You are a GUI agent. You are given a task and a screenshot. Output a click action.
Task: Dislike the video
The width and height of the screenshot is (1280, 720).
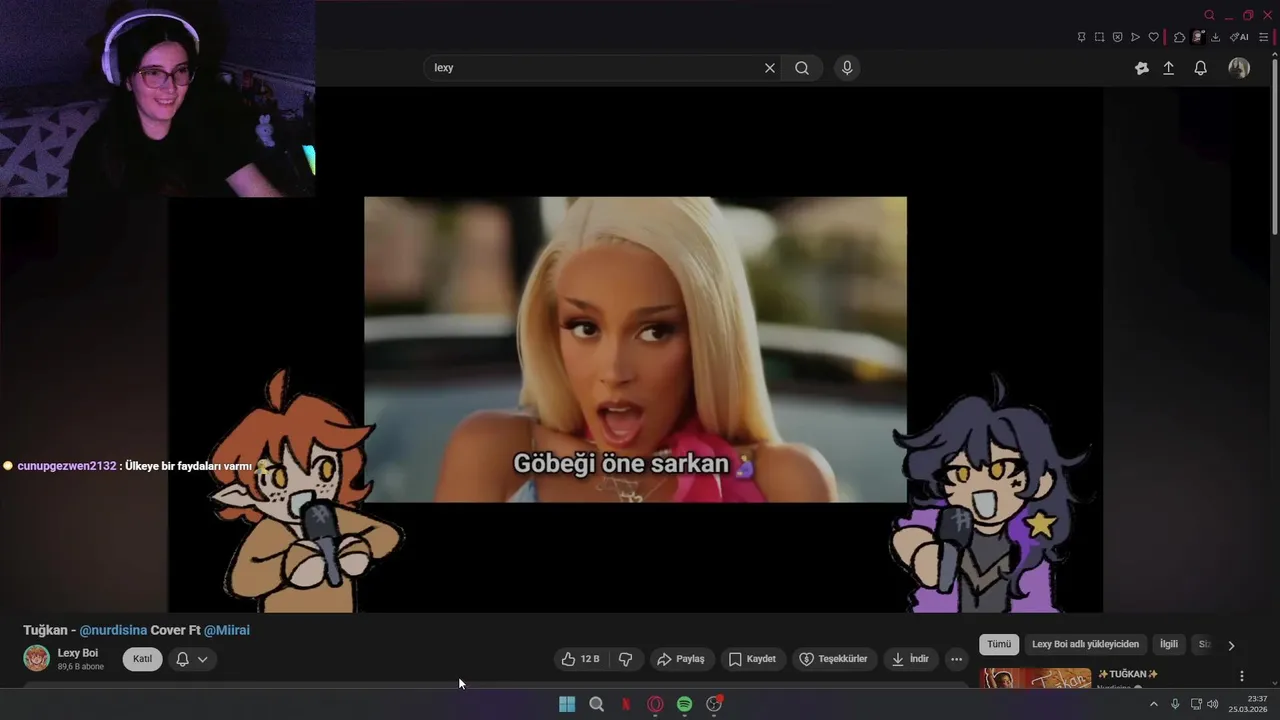coord(626,659)
